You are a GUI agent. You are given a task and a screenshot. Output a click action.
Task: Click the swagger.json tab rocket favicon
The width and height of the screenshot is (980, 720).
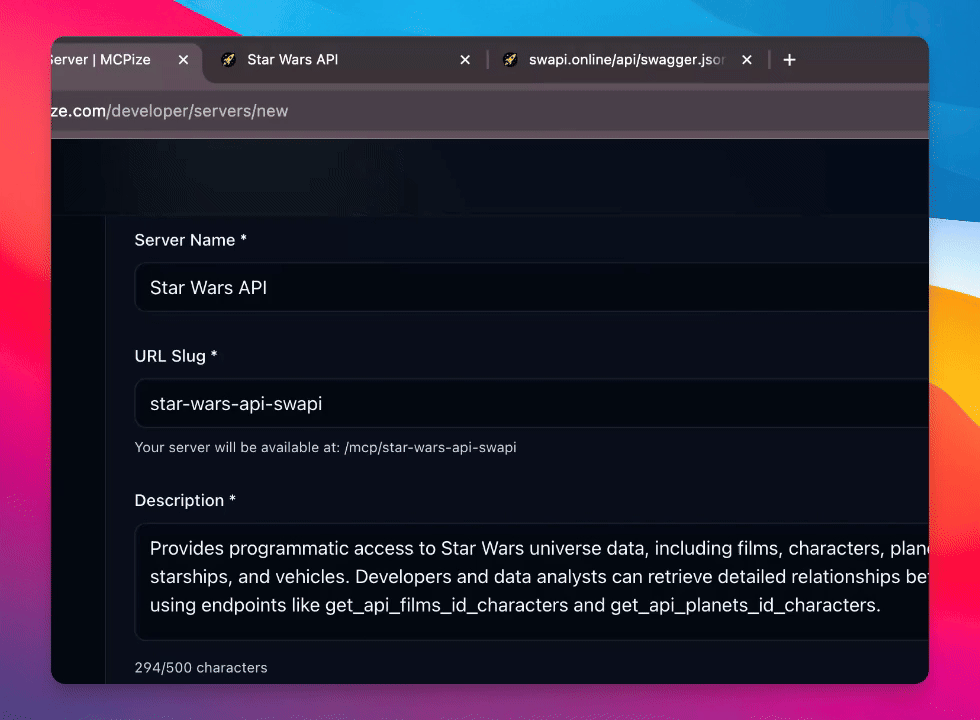(511, 60)
